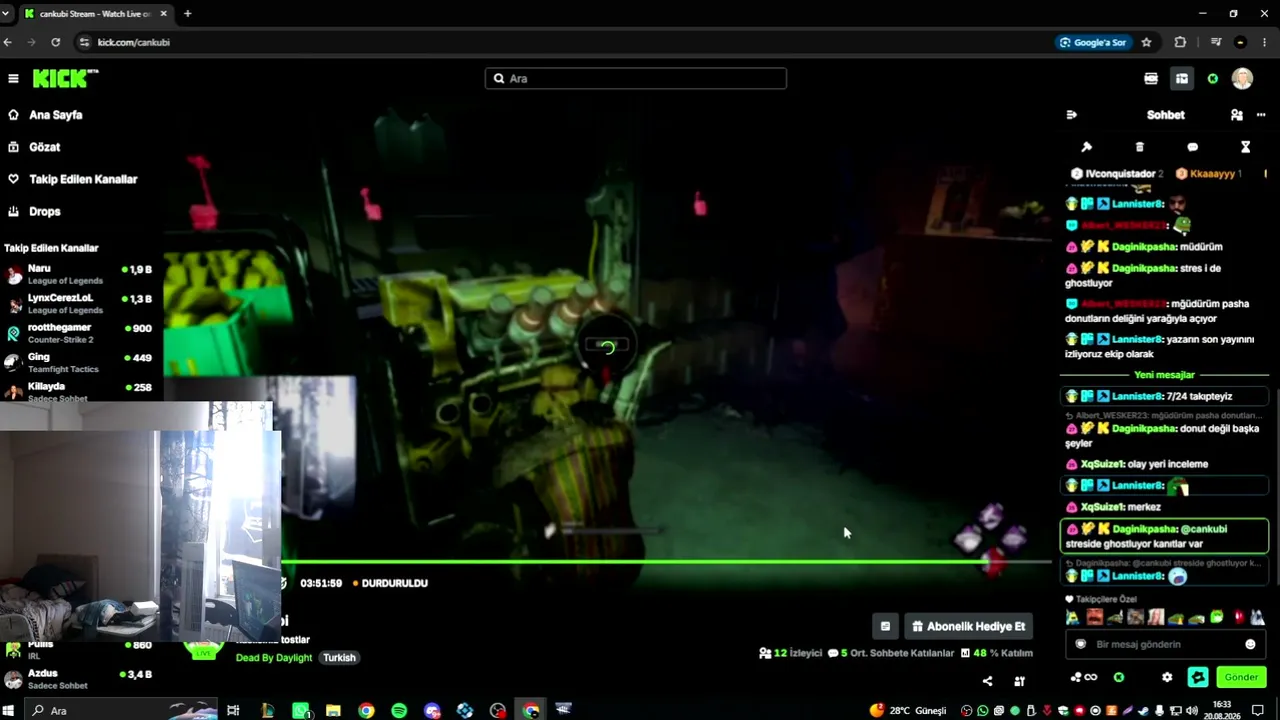1280x720 pixels.
Task: Bookmark this page with star icon
Action: (x=1146, y=42)
